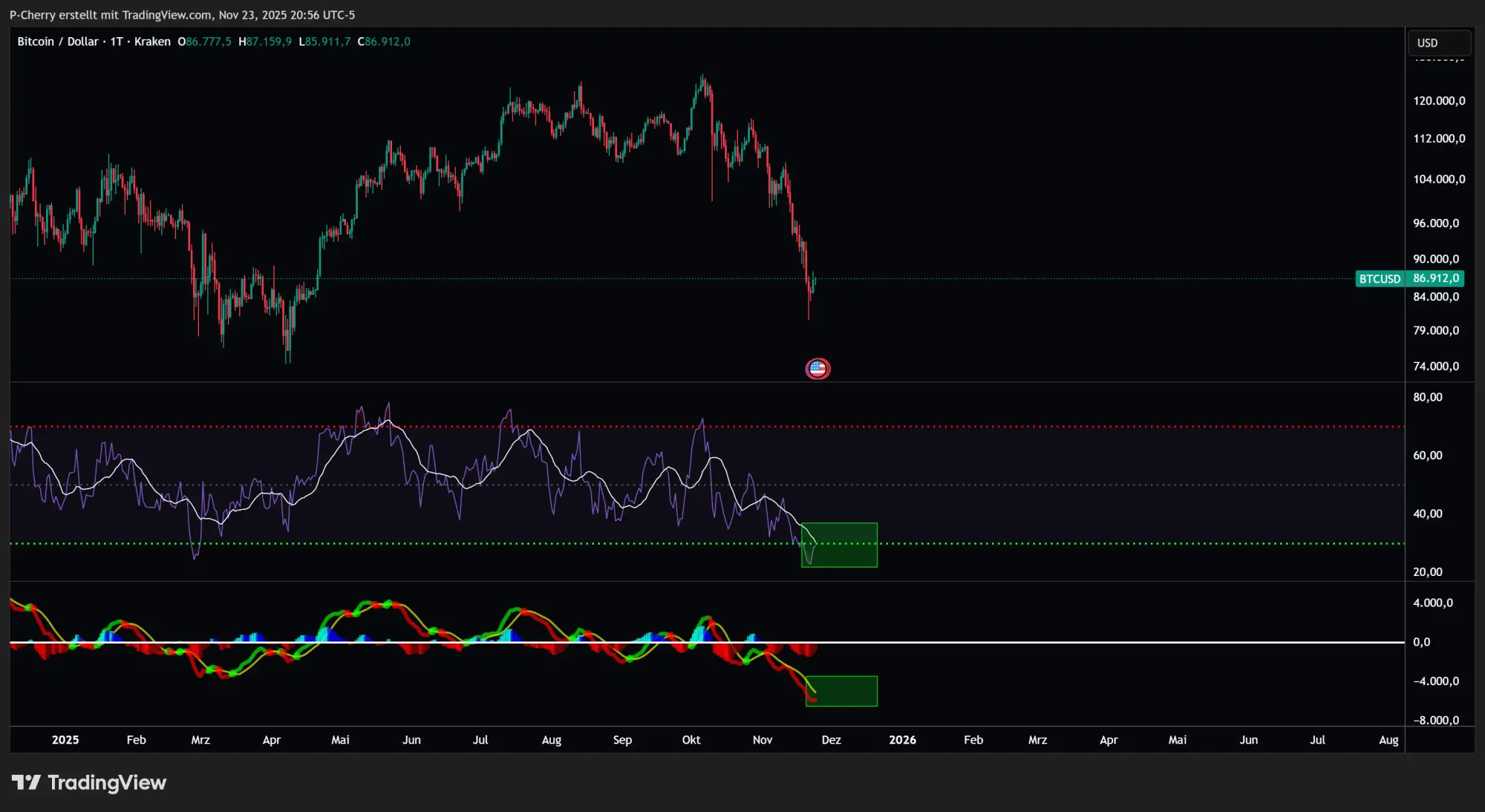Screen dimensions: 1485x812
Task: Click the MACD zero baseline in lower pane
Action: click(1039, 643)
